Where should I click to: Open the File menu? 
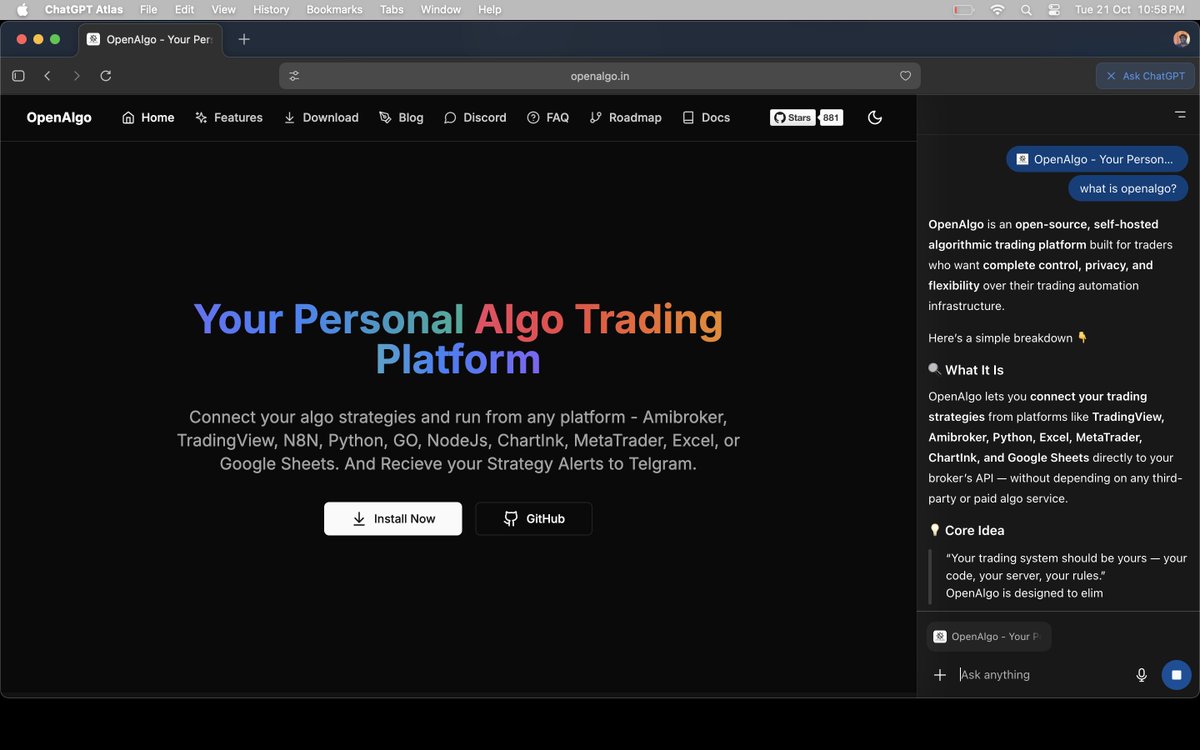click(148, 9)
